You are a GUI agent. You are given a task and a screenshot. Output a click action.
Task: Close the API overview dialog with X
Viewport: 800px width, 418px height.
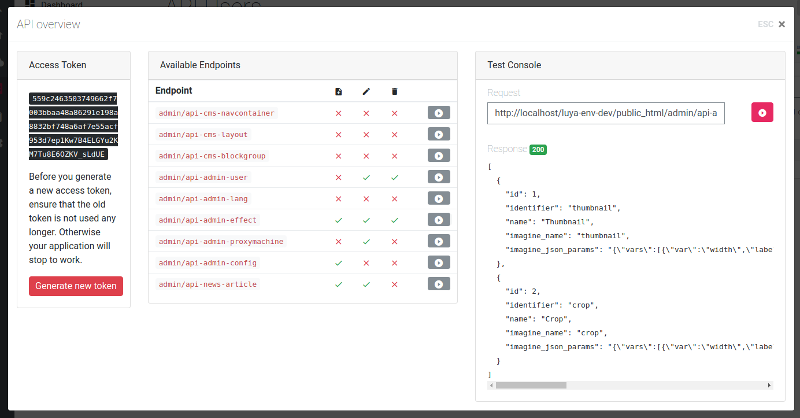pos(782,24)
